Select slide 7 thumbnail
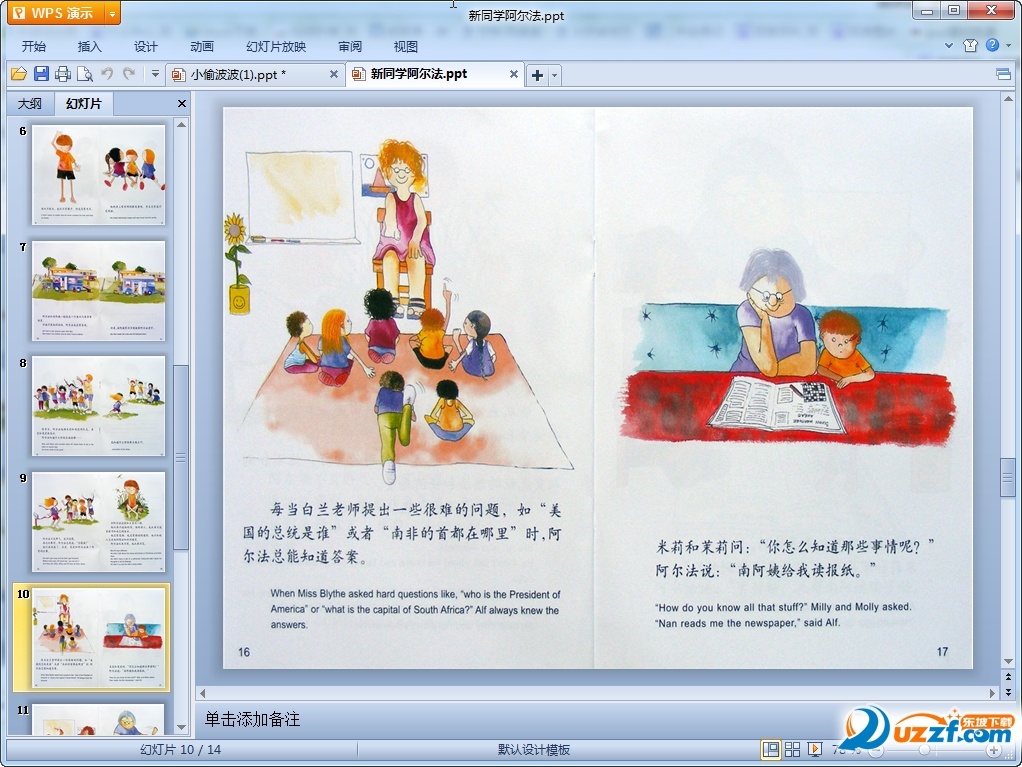 99,291
